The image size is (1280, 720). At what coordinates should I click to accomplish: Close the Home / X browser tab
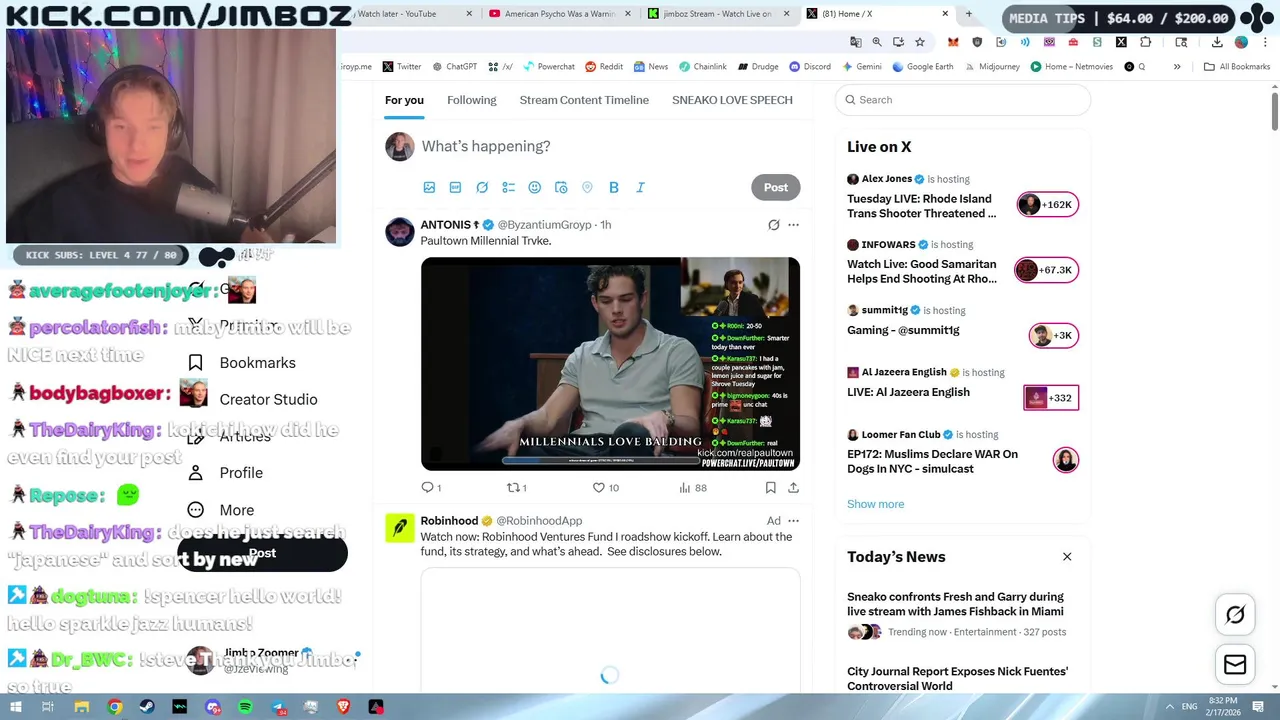click(x=945, y=14)
